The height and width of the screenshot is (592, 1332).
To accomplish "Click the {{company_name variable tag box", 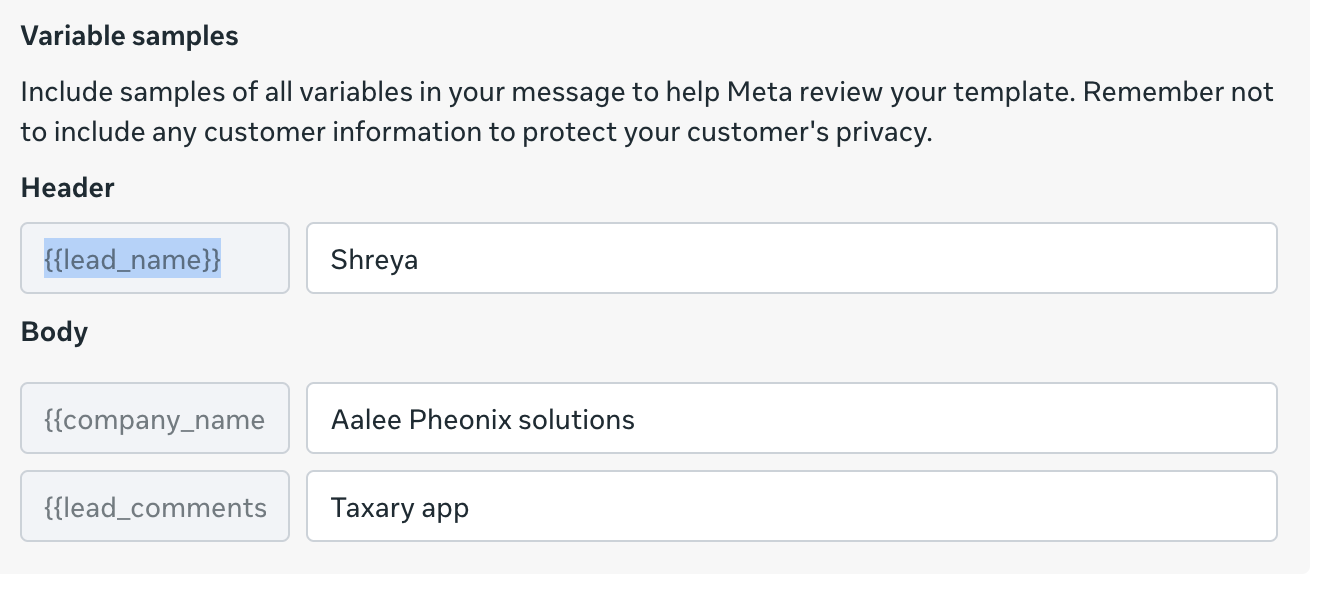I will coord(155,418).
